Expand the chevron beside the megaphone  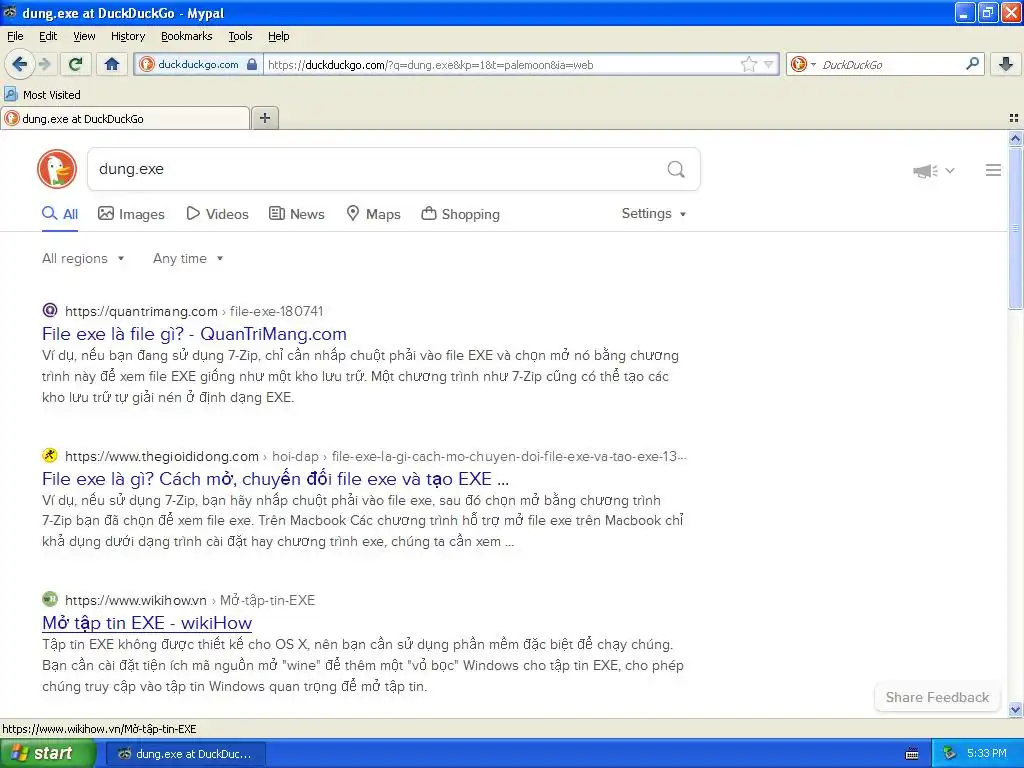950,170
